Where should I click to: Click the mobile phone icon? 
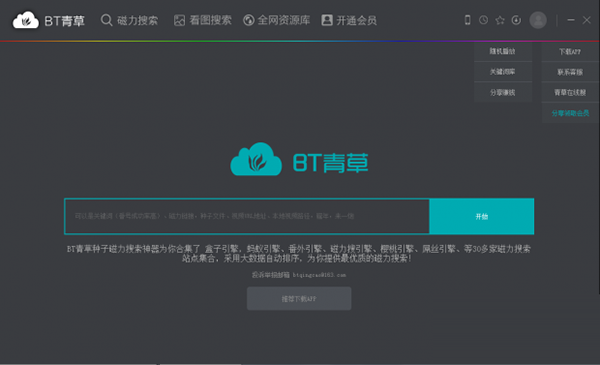click(467, 20)
